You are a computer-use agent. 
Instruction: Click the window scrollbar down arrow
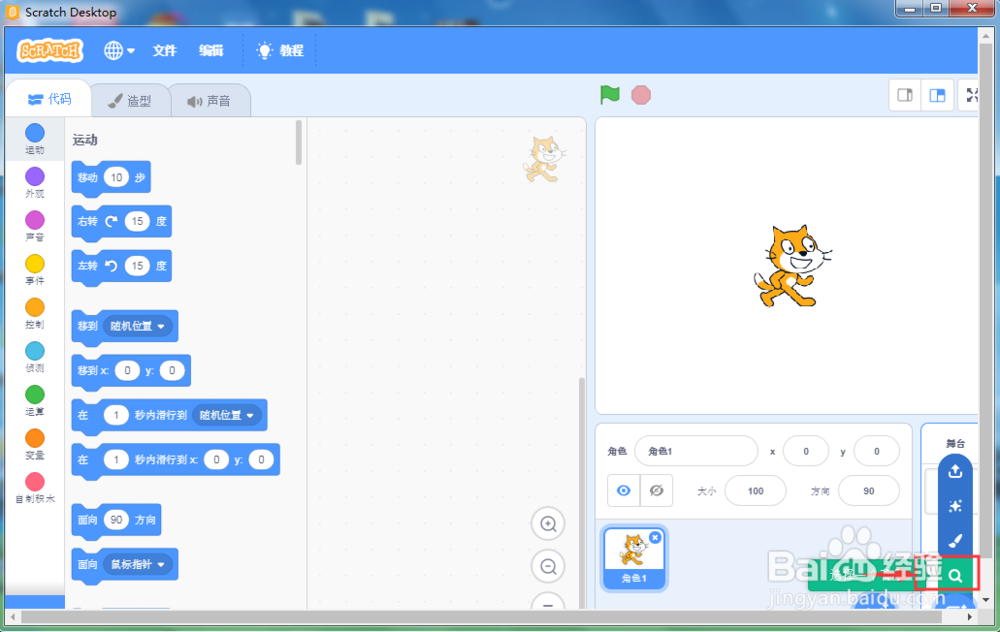pyautogui.click(x=987, y=599)
